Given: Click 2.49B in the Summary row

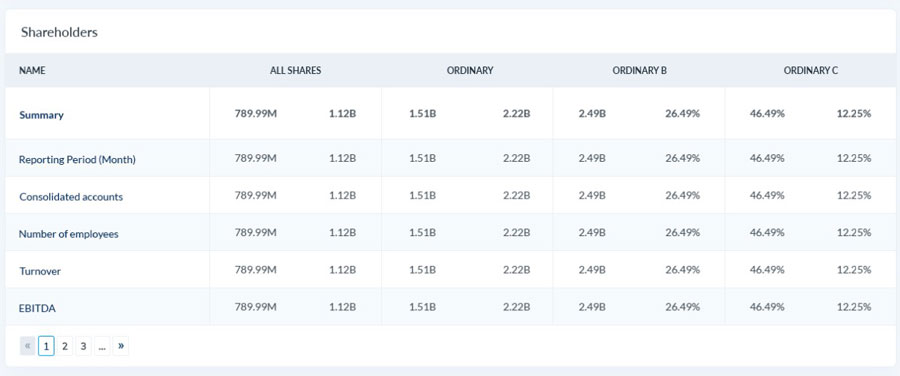Looking at the screenshot, I should (x=592, y=114).
